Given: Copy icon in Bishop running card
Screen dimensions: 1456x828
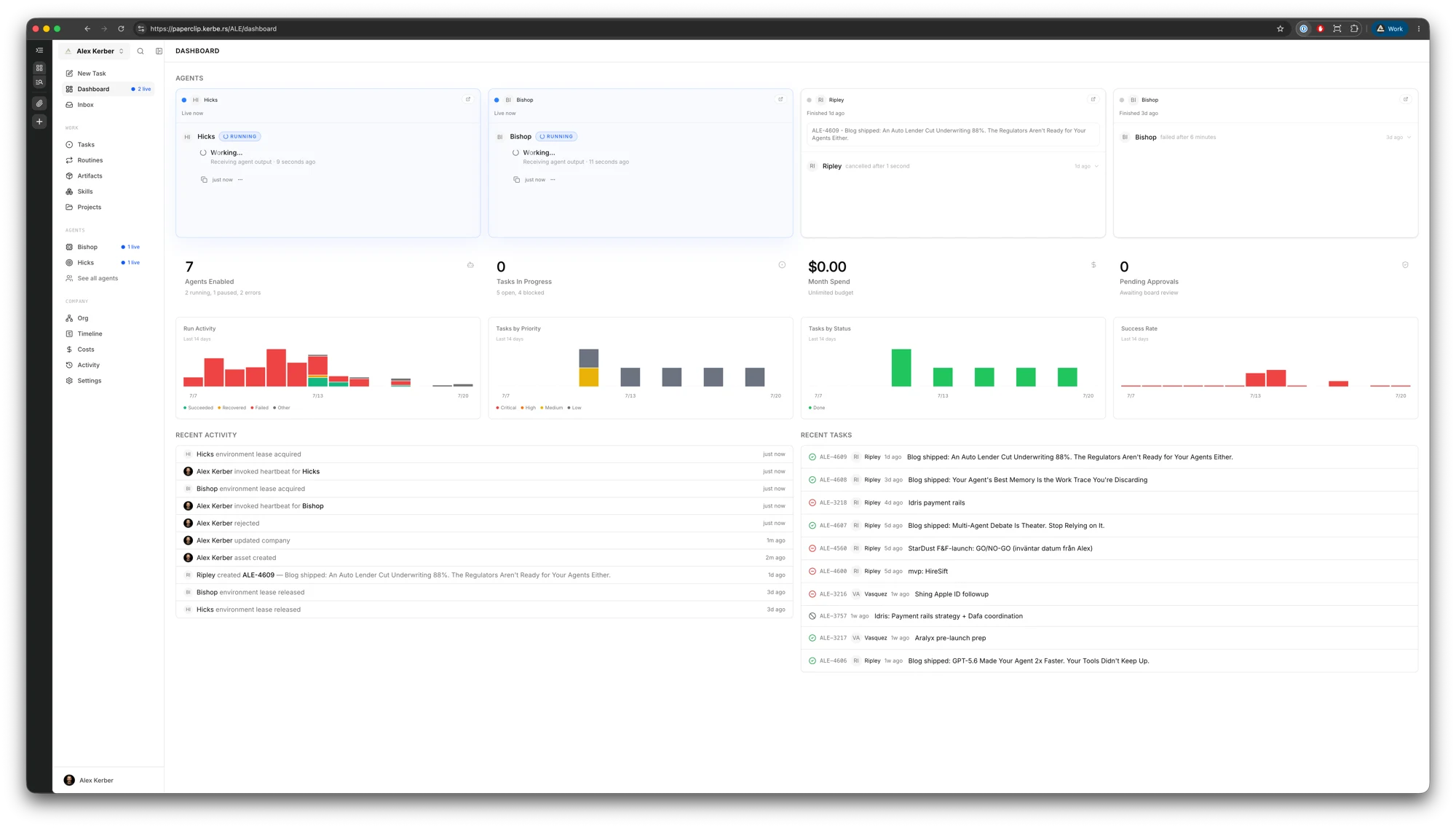Looking at the screenshot, I should (x=516, y=180).
